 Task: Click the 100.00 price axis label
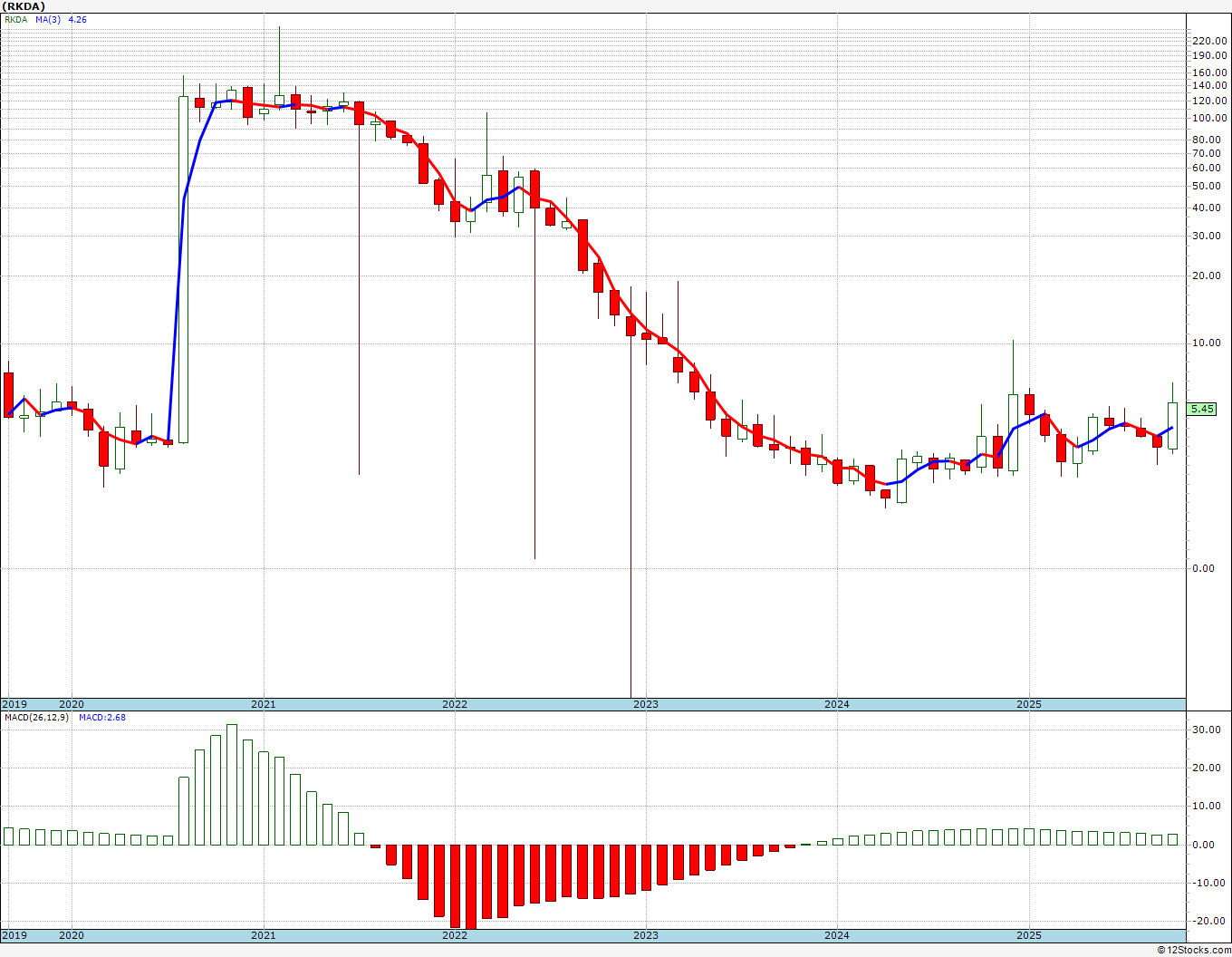tap(1209, 119)
